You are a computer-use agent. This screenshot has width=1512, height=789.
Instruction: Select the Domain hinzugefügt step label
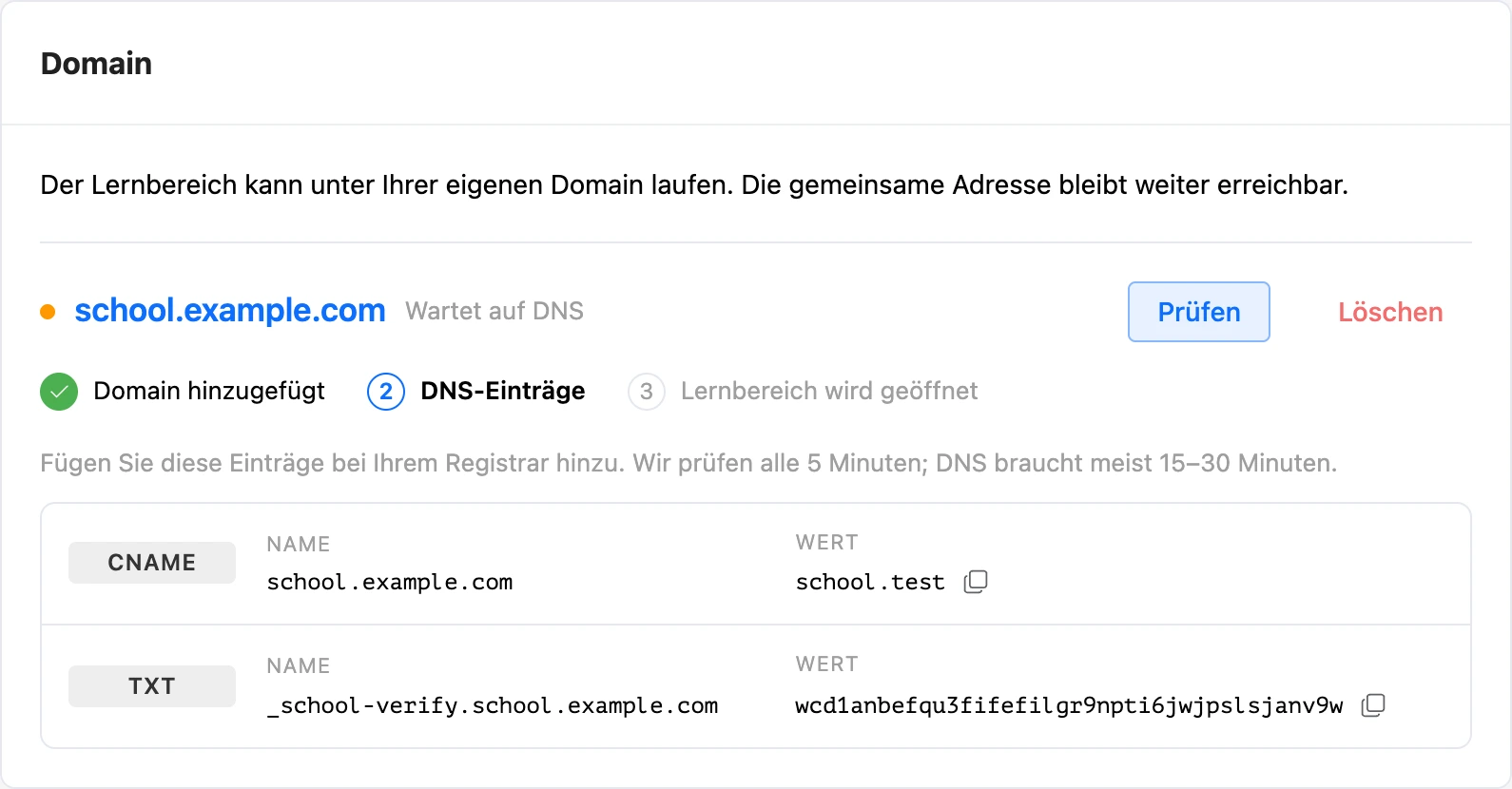pos(209,392)
